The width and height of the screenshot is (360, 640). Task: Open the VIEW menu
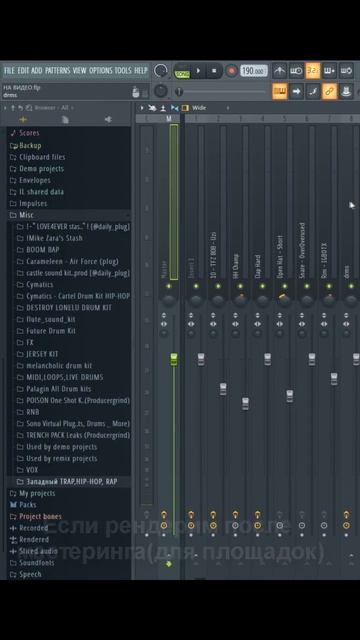[79, 71]
